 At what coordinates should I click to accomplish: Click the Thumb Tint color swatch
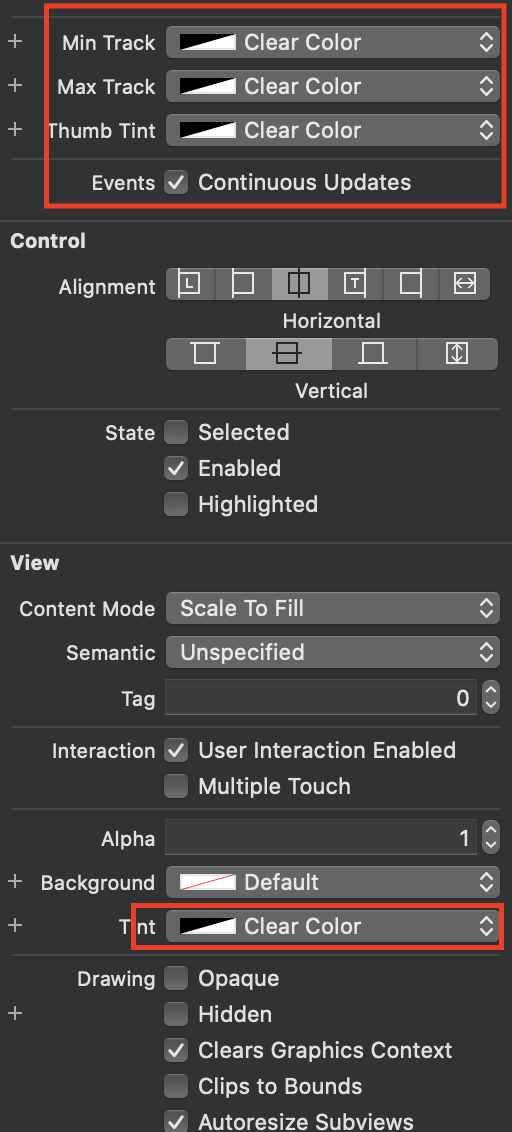coord(208,131)
